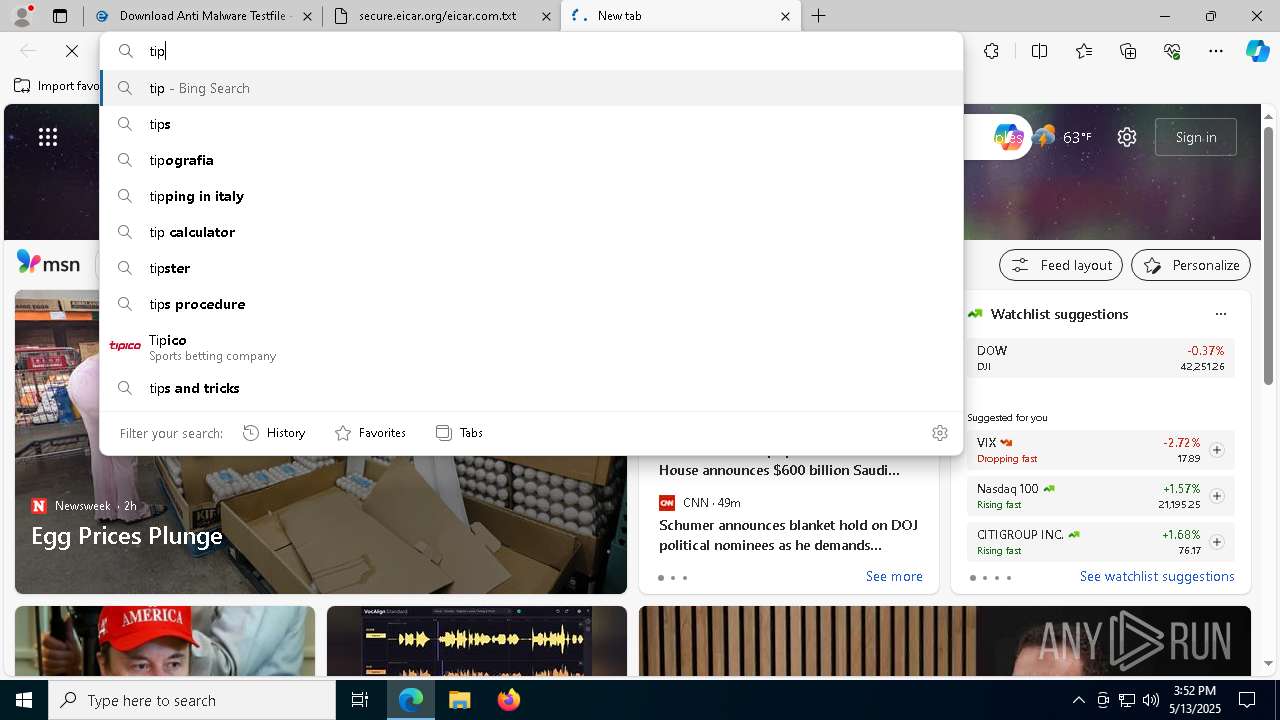Screen dimensions: 1280x720
Task: Filter search by Favorites
Action: point(370,433)
